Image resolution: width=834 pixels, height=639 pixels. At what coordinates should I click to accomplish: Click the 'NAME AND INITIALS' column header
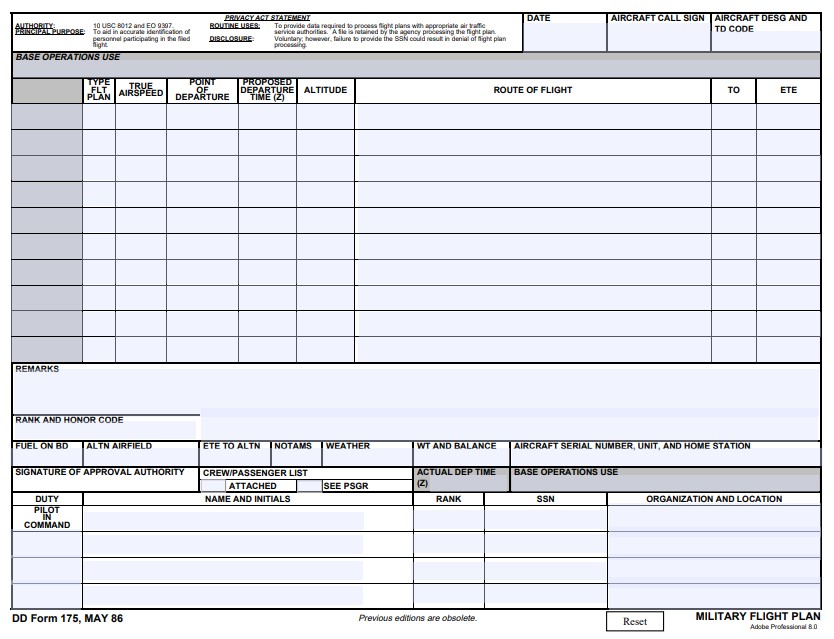pyautogui.click(x=247, y=499)
